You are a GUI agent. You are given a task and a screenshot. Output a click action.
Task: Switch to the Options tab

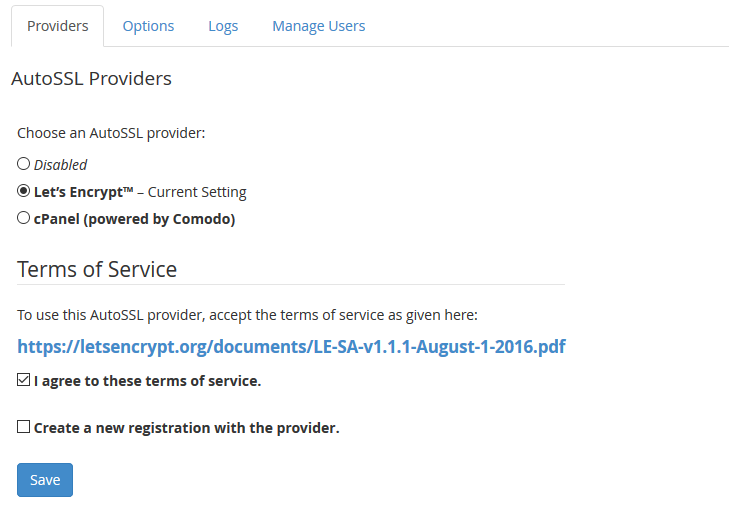[x=148, y=26]
